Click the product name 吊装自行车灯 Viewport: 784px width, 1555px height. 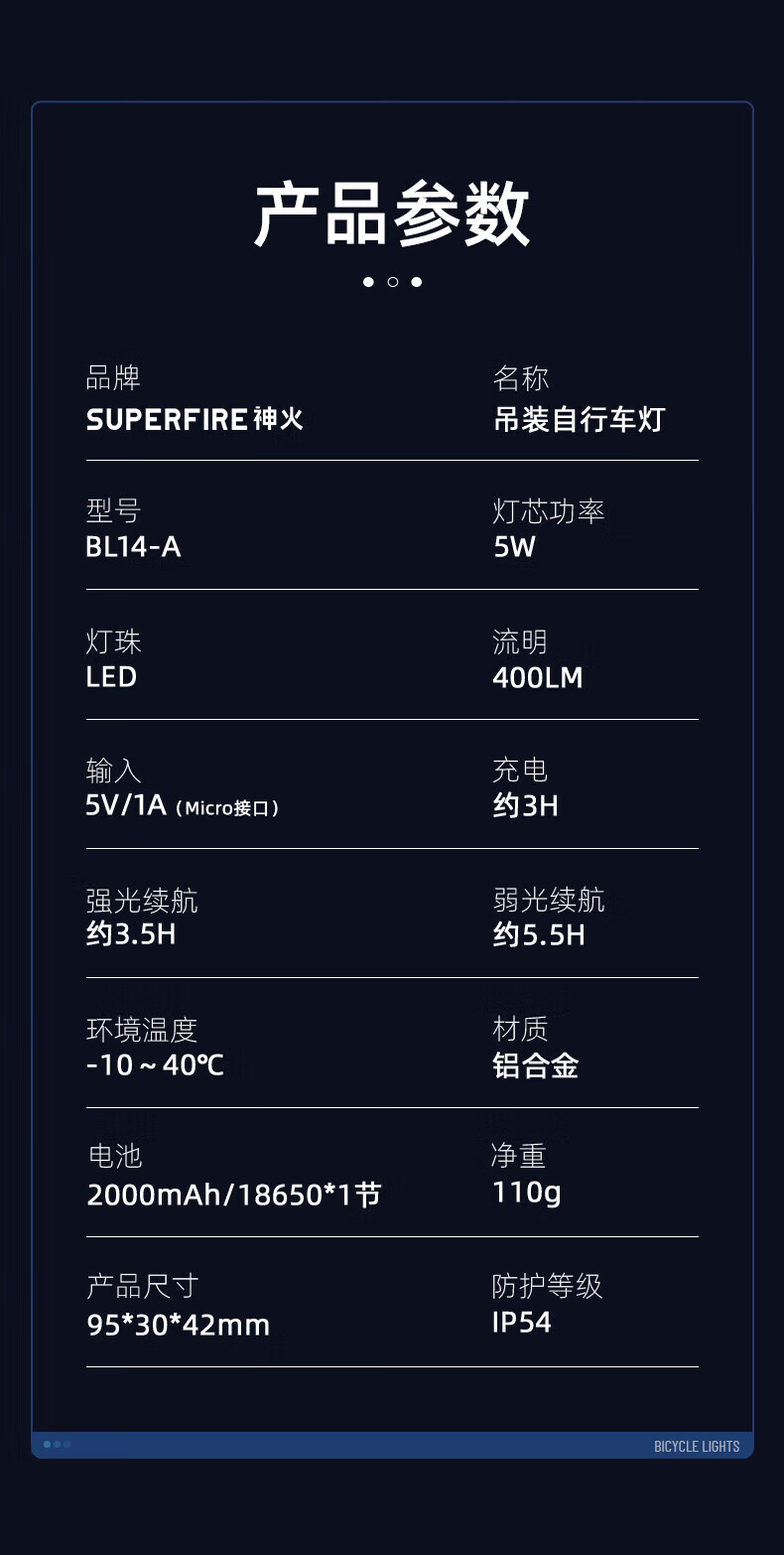[579, 419]
